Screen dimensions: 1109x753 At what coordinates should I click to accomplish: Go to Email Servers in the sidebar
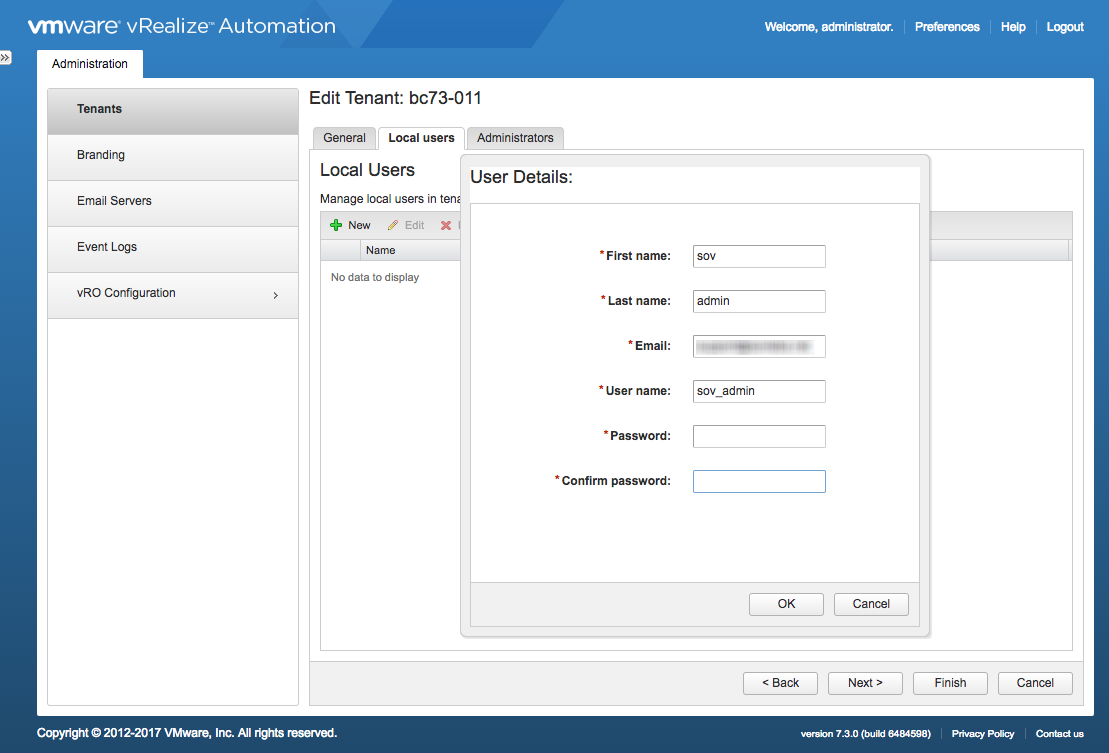click(173, 203)
